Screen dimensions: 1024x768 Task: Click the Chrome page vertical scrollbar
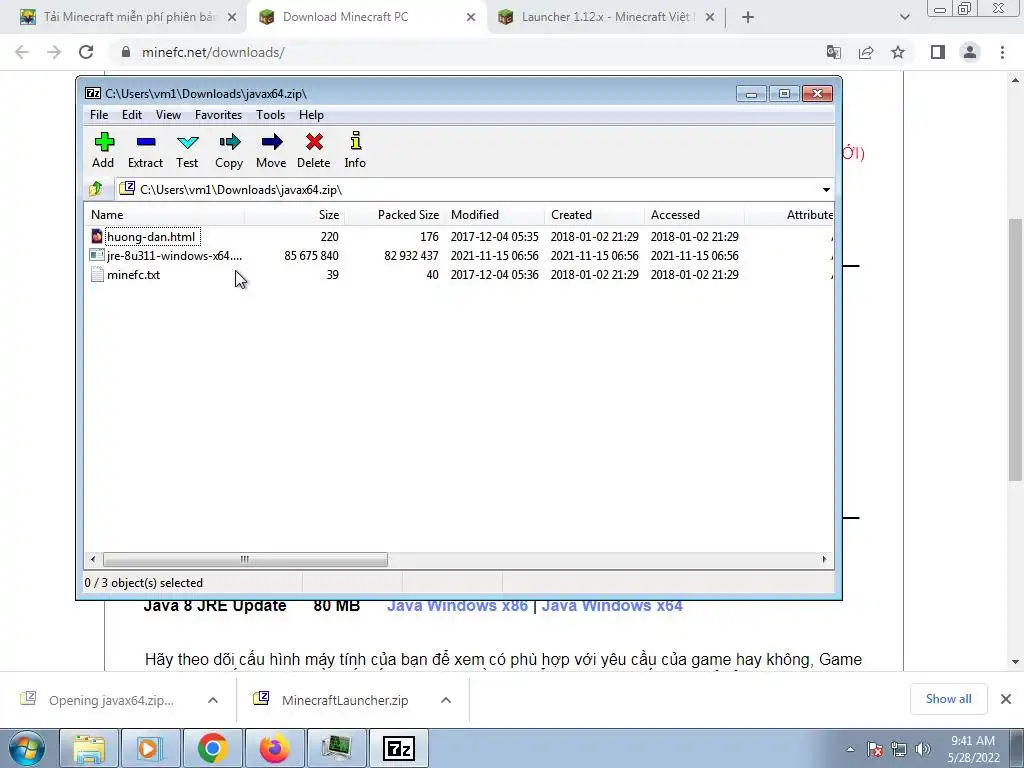pos(1015,349)
